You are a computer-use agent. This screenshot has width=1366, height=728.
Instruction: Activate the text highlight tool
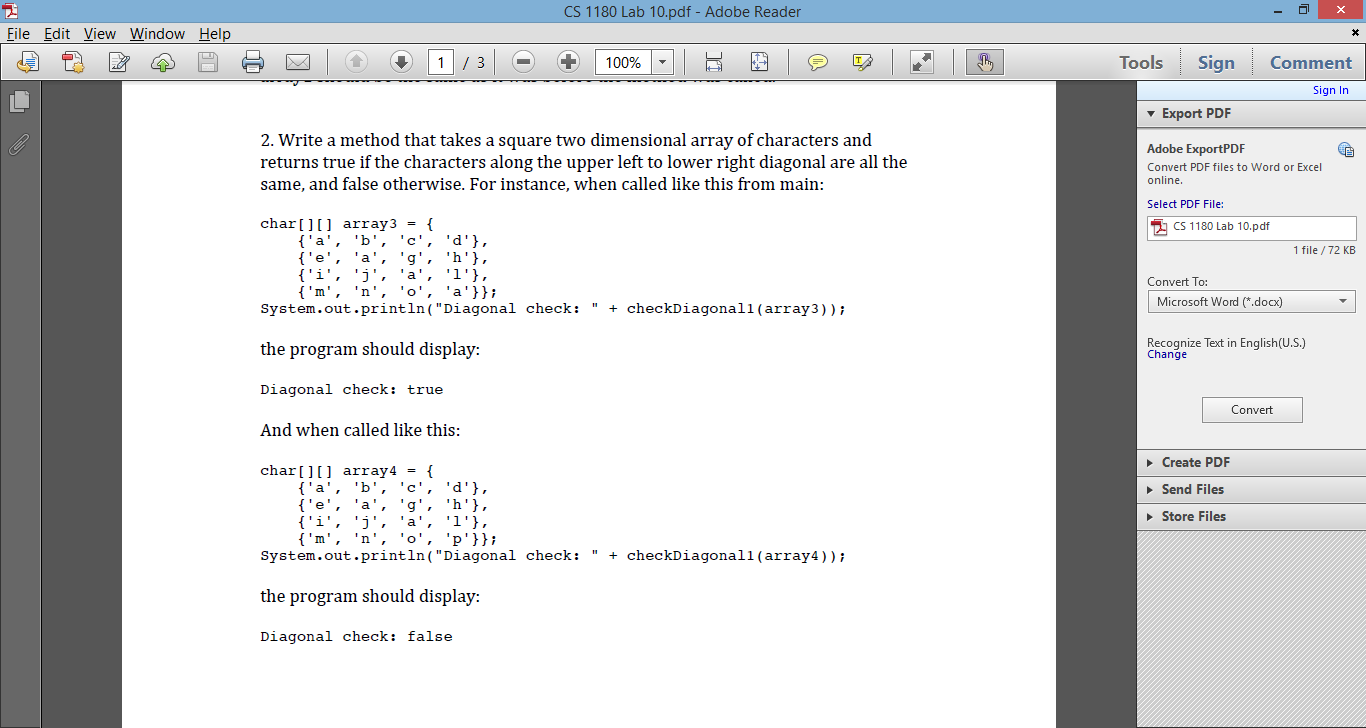pos(863,61)
